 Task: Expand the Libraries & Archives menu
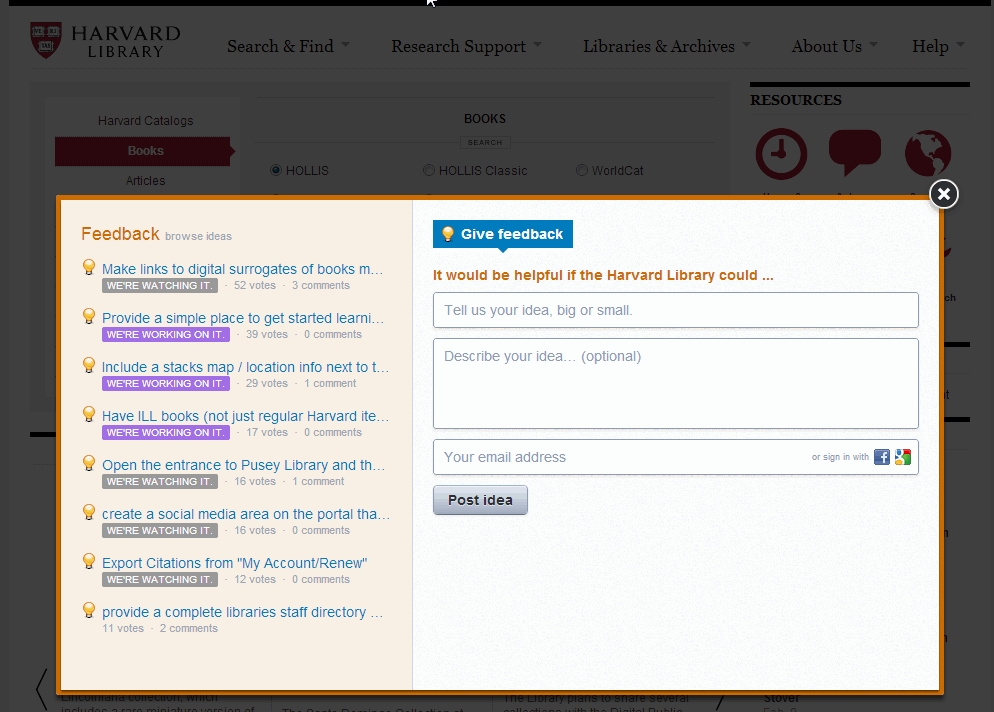click(x=666, y=46)
